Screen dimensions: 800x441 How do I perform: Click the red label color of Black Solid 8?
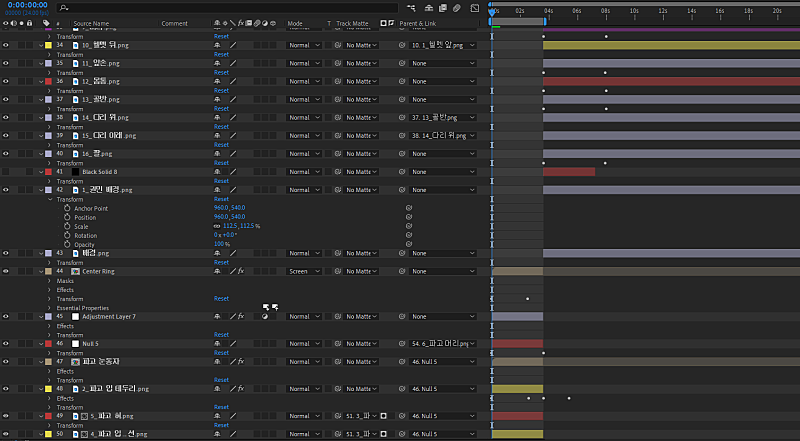48,172
